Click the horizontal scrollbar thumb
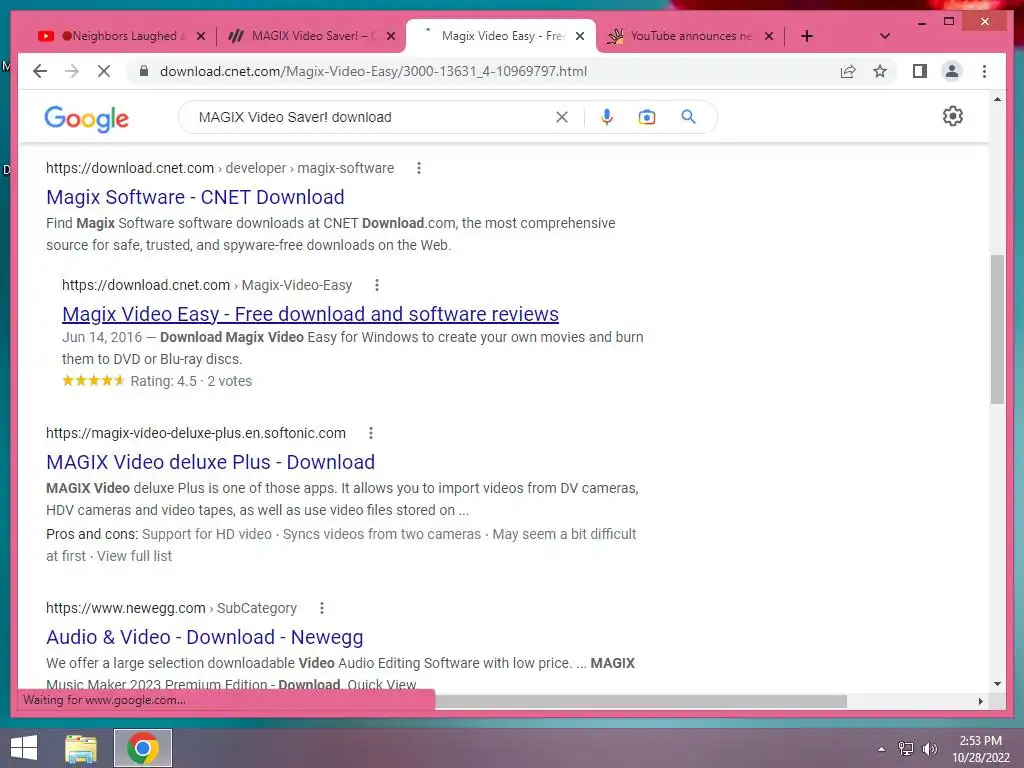This screenshot has height=768, width=1024. 641,701
